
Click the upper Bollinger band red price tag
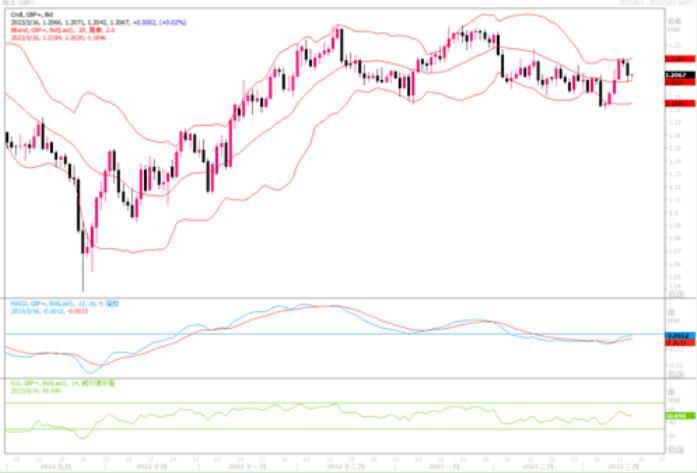(x=680, y=59)
